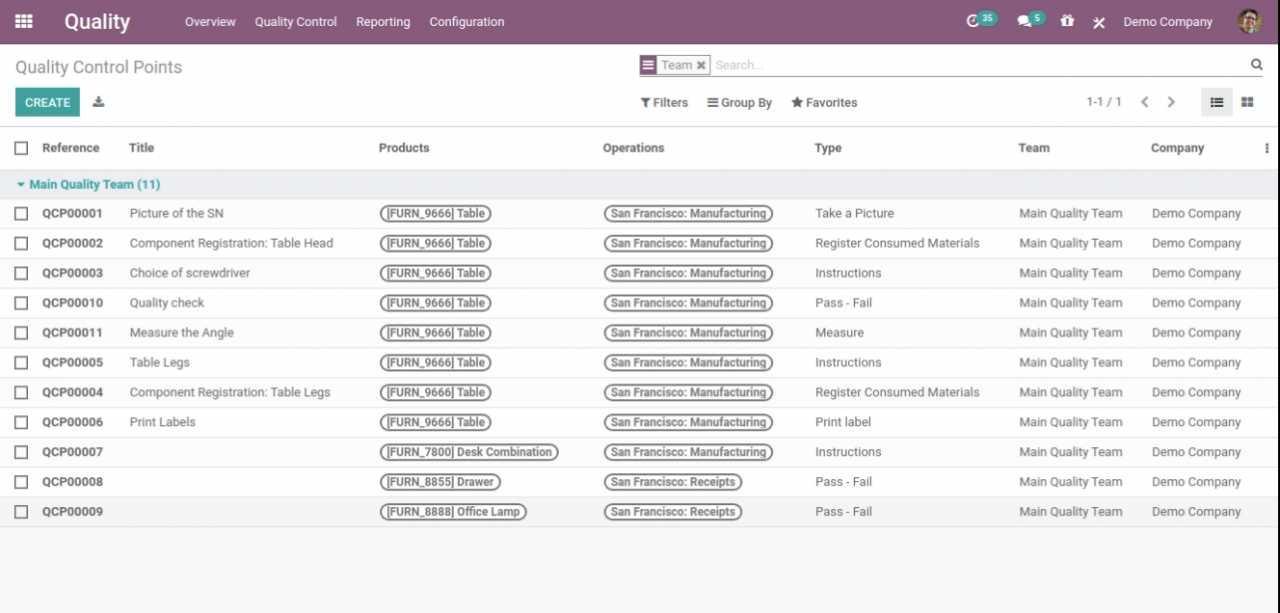The height and width of the screenshot is (613, 1280).
Task: Switch to Kanban view
Action: pos(1248,101)
